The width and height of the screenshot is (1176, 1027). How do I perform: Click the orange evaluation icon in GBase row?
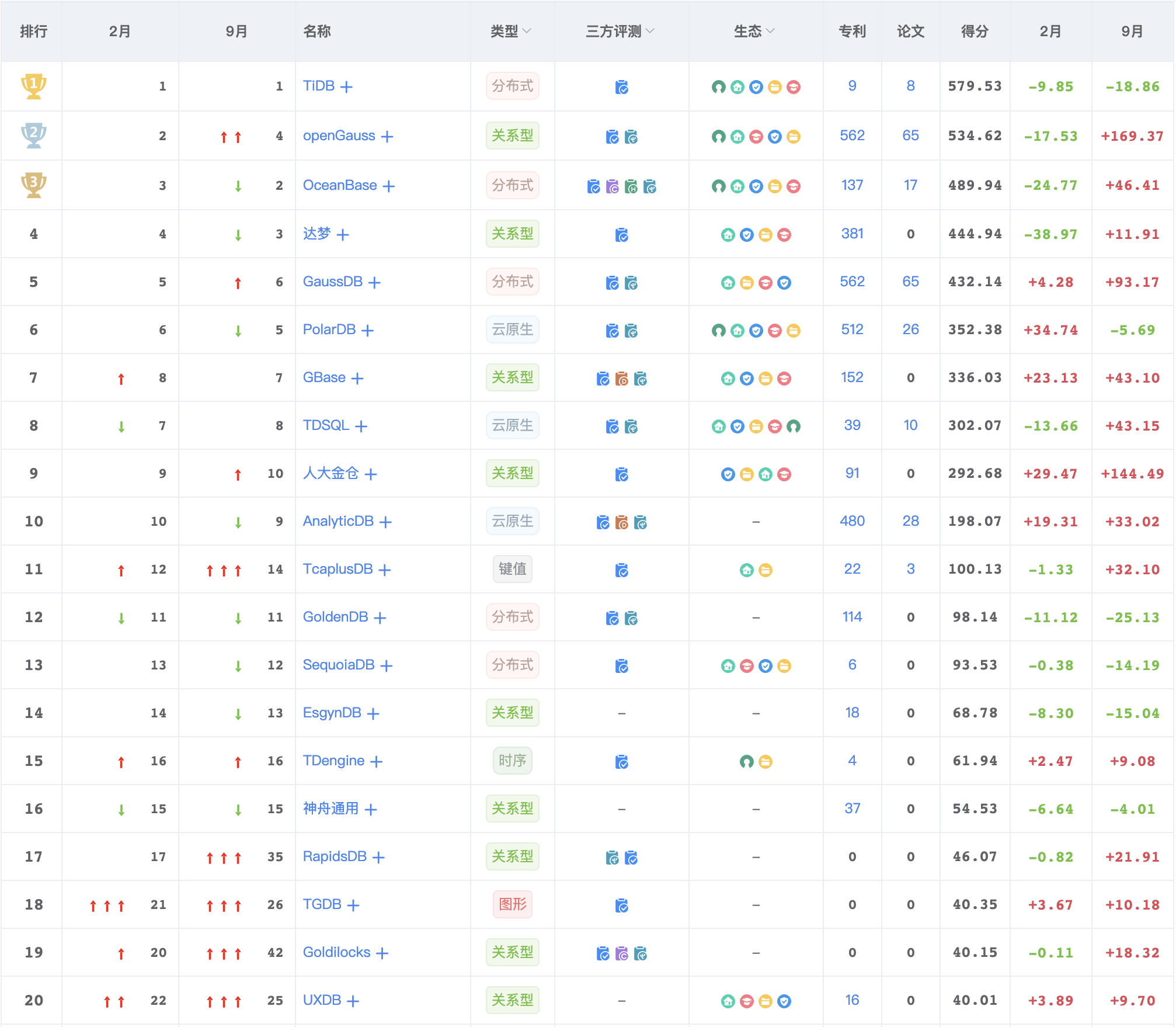tap(622, 379)
